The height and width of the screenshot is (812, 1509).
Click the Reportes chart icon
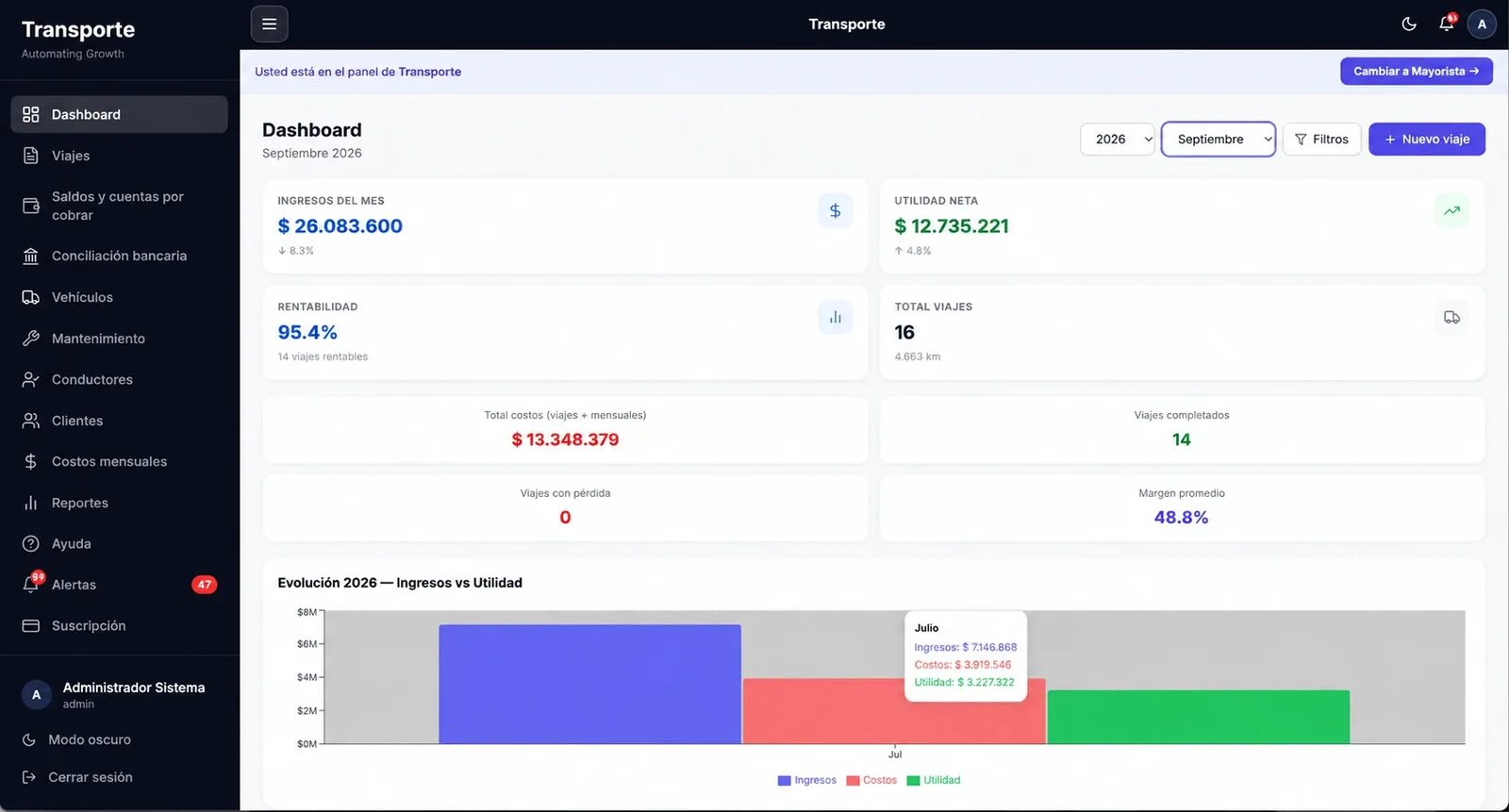tap(31, 503)
